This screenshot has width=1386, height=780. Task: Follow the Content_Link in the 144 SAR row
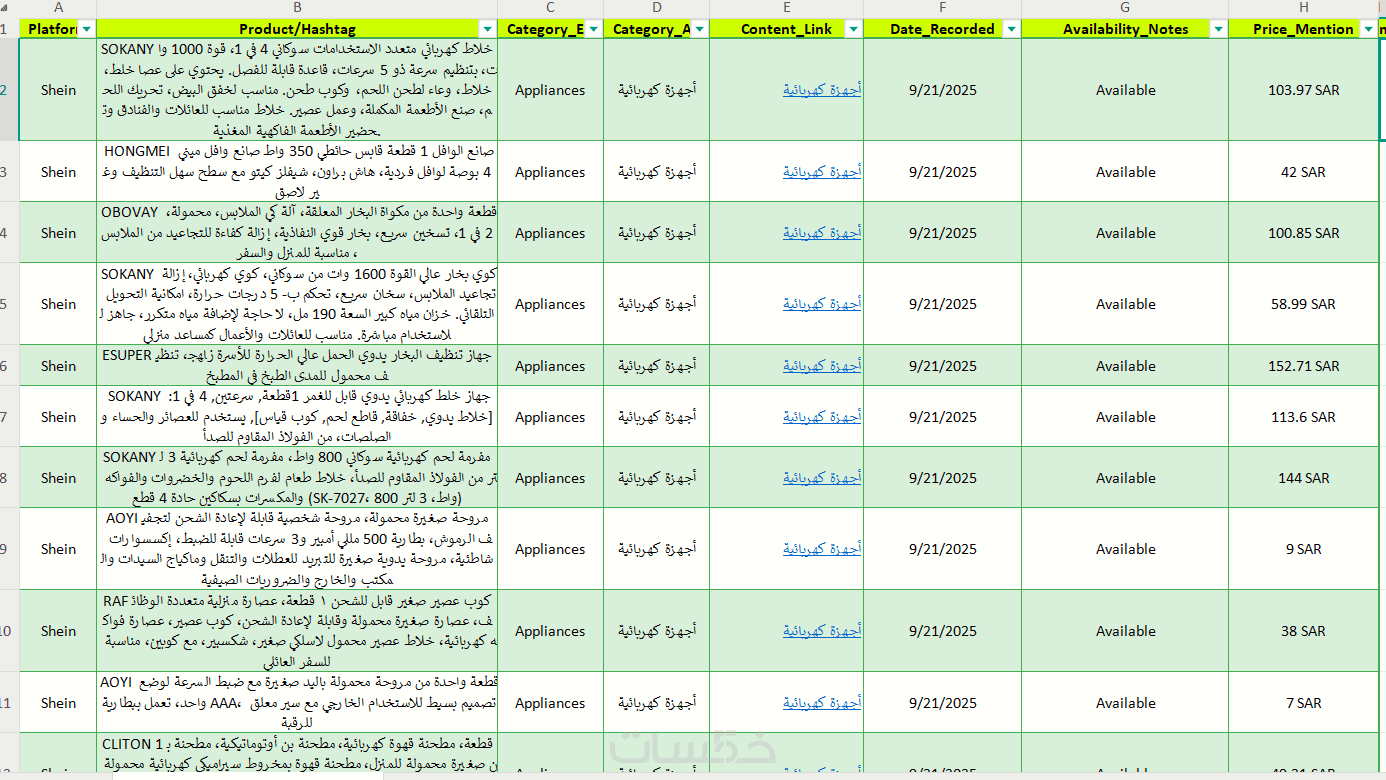pos(822,478)
